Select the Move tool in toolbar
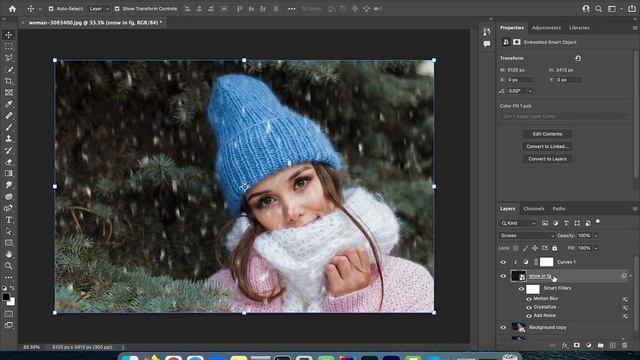Screen dimensions: 640x360 [x=9, y=35]
